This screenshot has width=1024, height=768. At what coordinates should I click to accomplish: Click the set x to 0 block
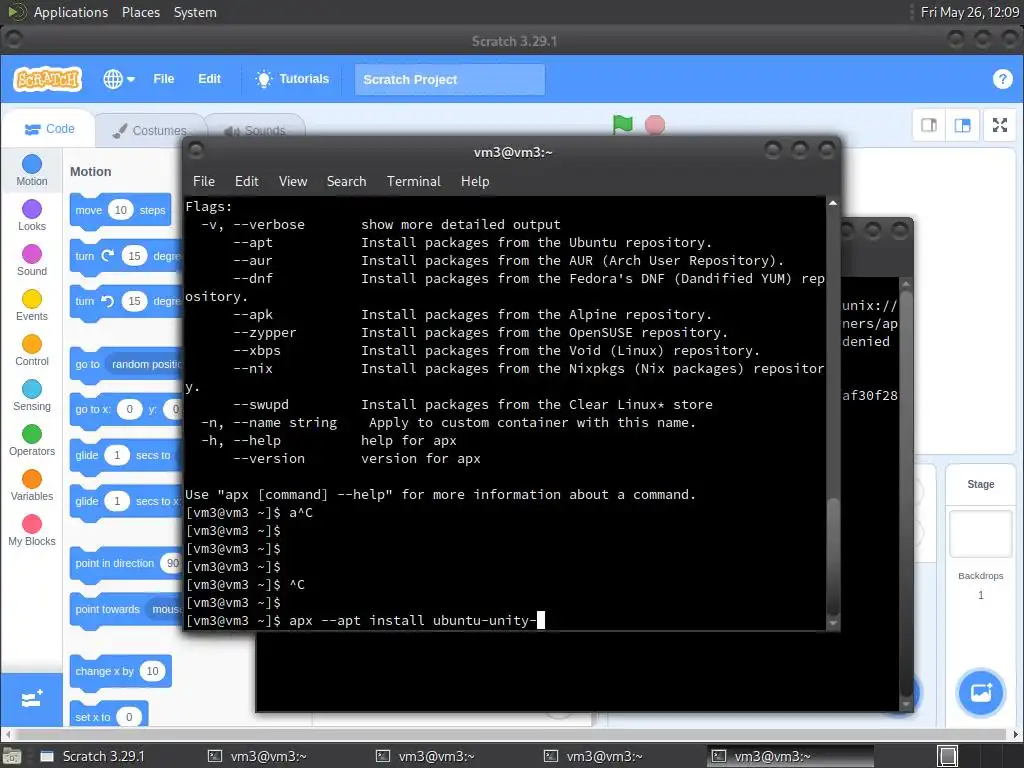click(x=109, y=716)
